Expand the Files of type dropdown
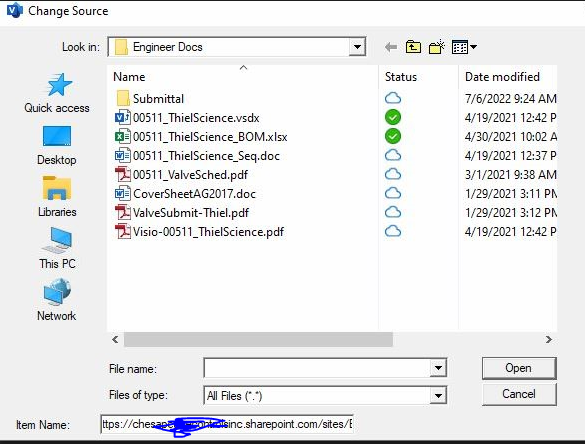 [x=438, y=395]
